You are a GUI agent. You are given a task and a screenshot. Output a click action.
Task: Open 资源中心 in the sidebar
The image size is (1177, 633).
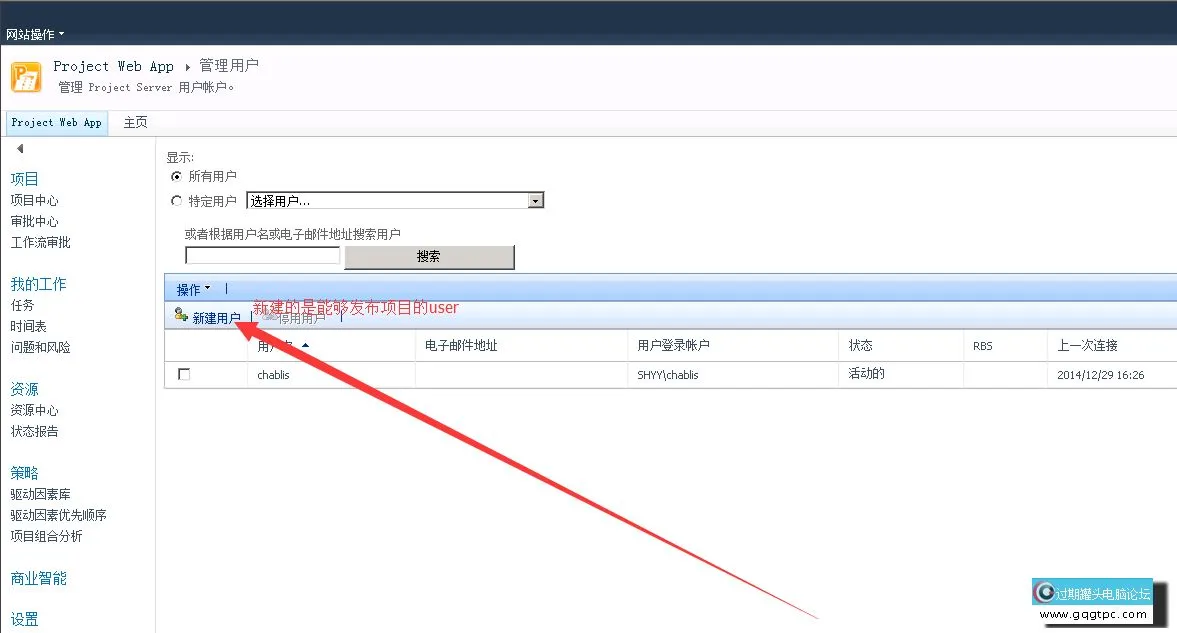[35, 410]
